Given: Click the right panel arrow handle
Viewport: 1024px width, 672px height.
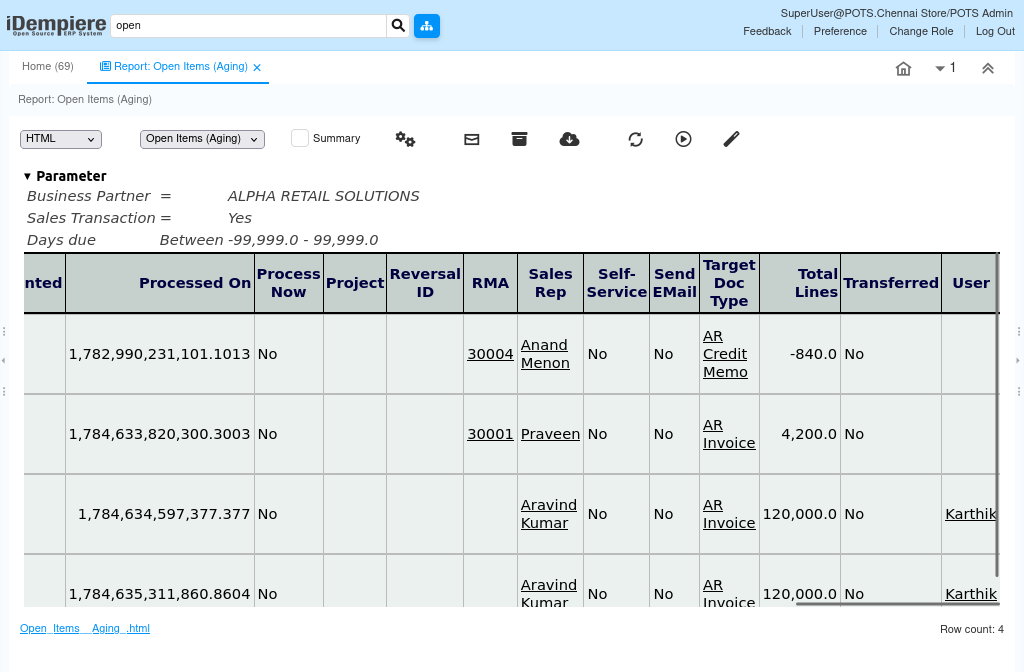Looking at the screenshot, I should [x=1018, y=360].
